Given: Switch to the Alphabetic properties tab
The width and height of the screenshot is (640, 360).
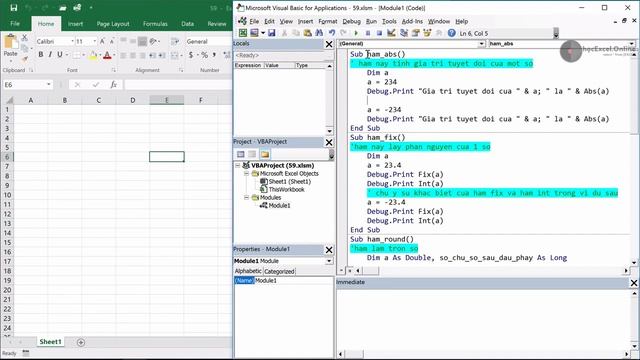Looking at the screenshot, I should tap(248, 271).
